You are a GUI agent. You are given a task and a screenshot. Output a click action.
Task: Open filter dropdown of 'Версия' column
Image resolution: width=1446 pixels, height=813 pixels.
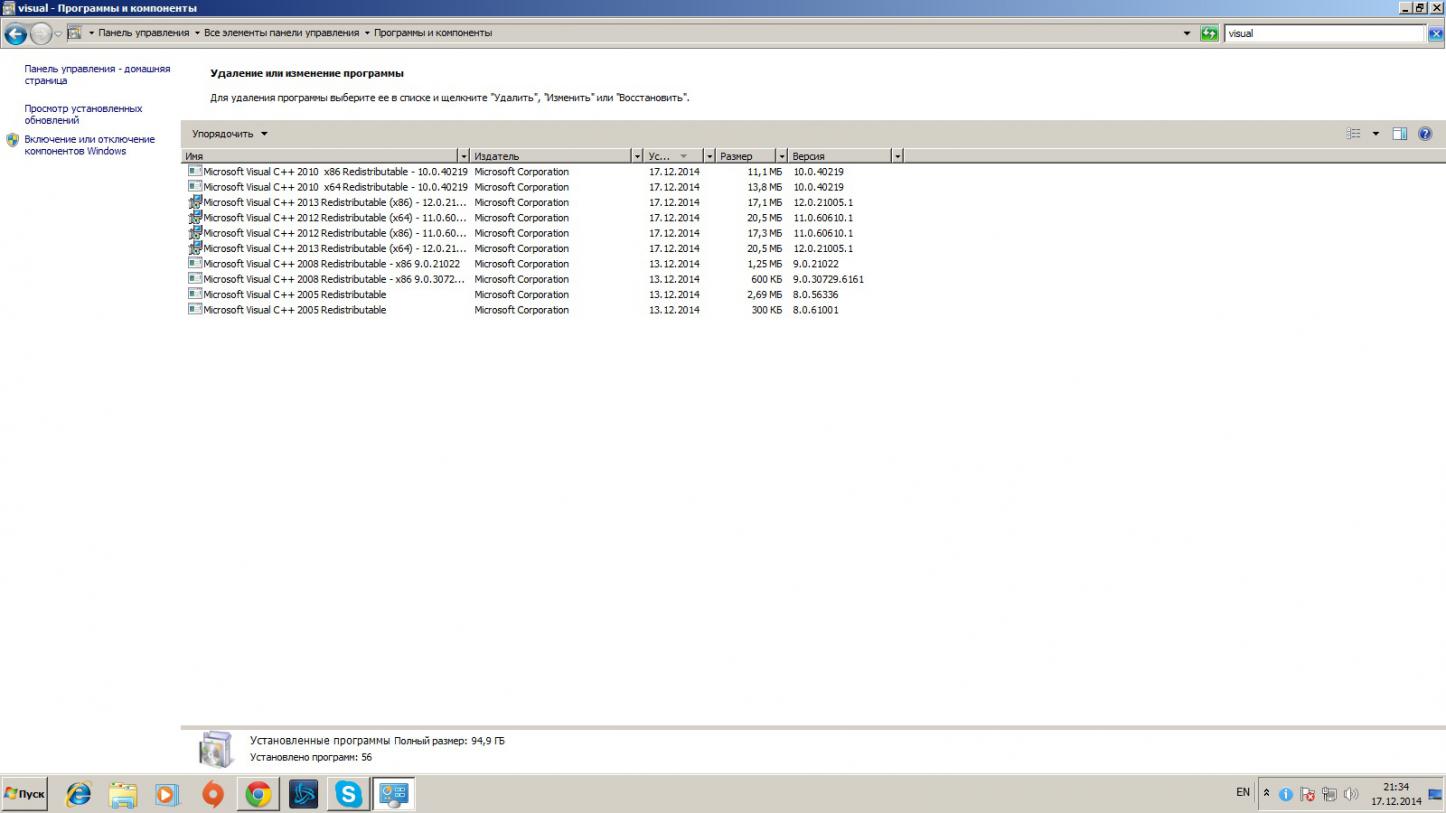(897, 156)
